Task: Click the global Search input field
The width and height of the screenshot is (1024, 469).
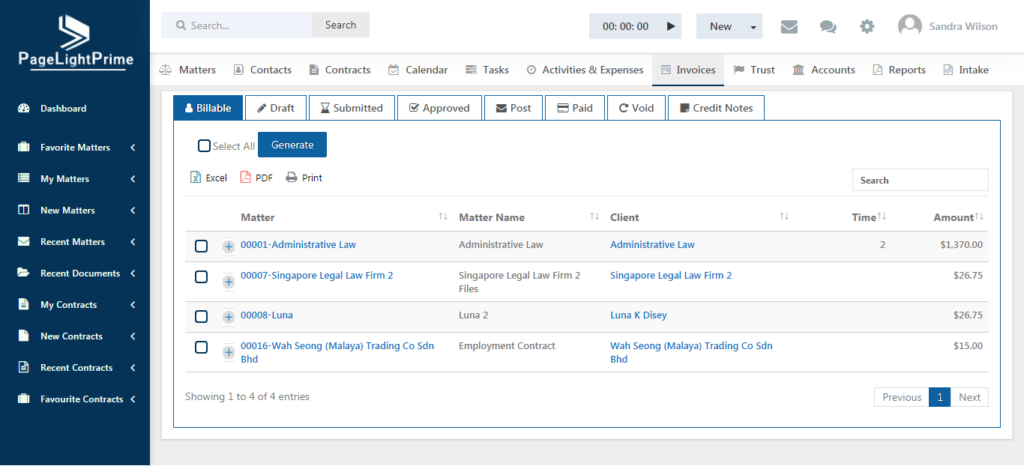Action: tap(236, 25)
